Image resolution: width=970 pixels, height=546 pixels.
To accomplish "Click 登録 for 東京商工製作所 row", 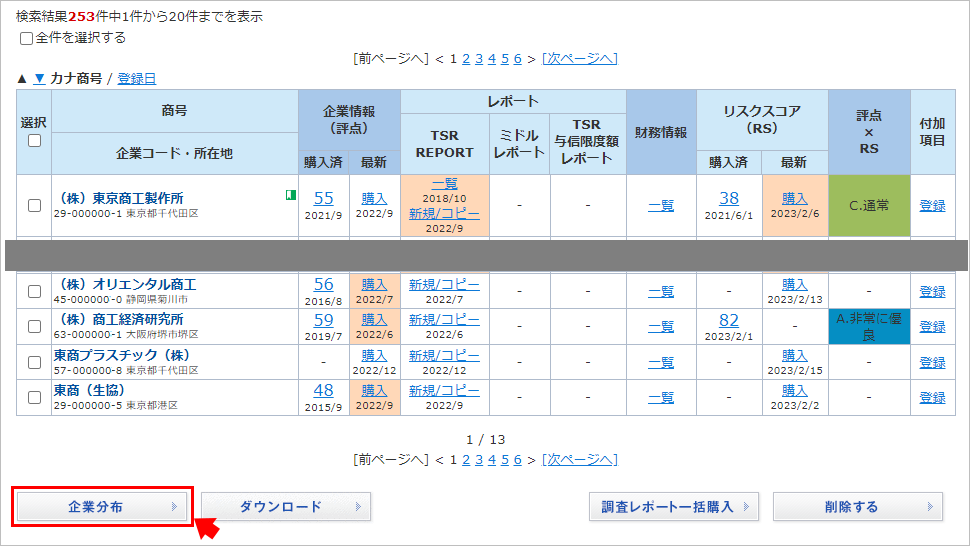I will pos(932,205).
